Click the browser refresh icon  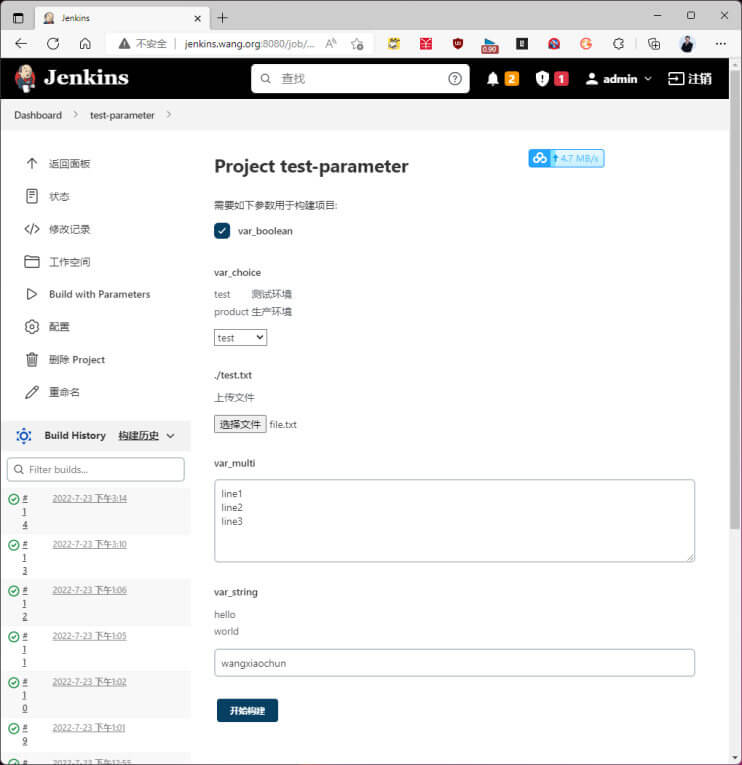click(53, 44)
